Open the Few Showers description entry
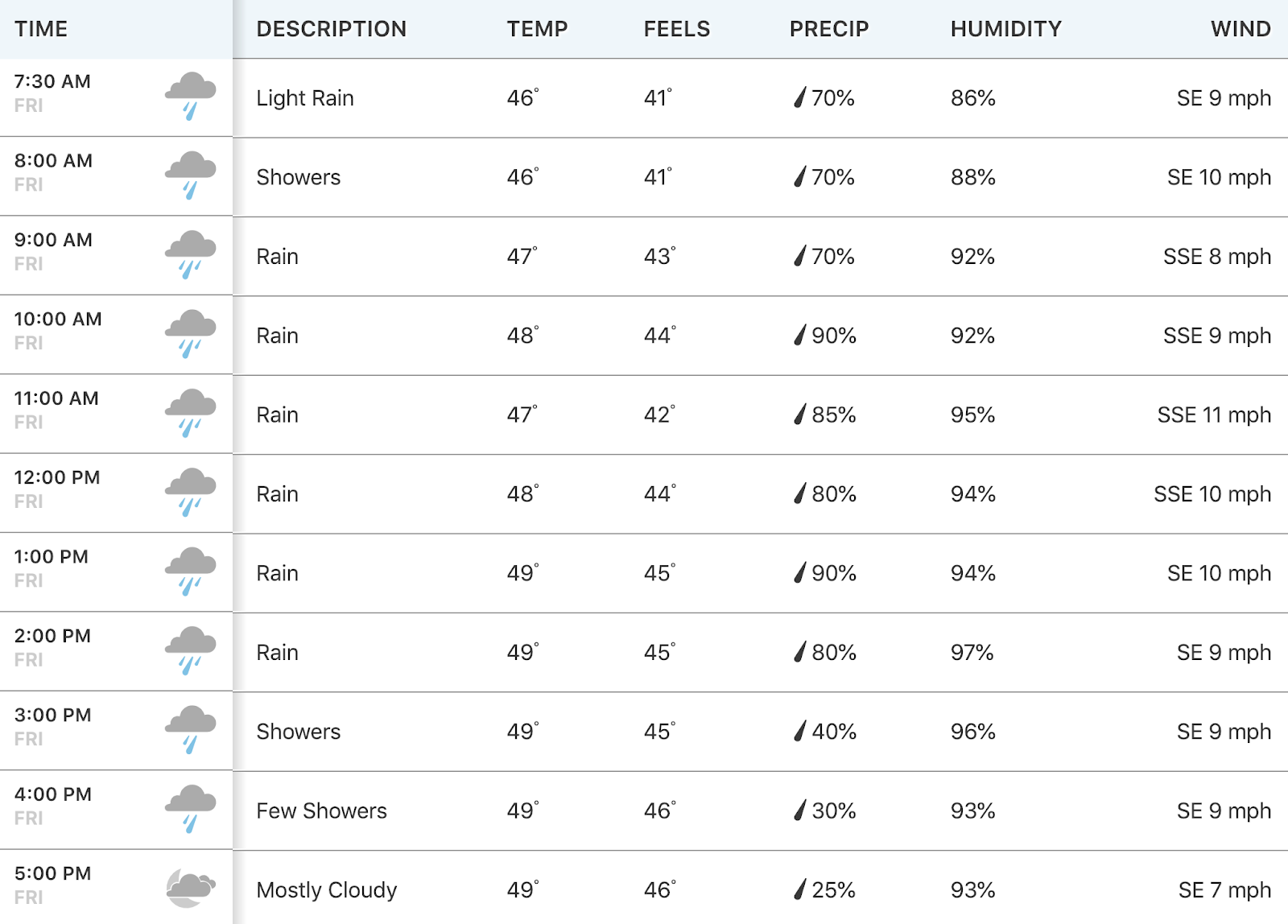This screenshot has height=924, width=1288. [321, 811]
